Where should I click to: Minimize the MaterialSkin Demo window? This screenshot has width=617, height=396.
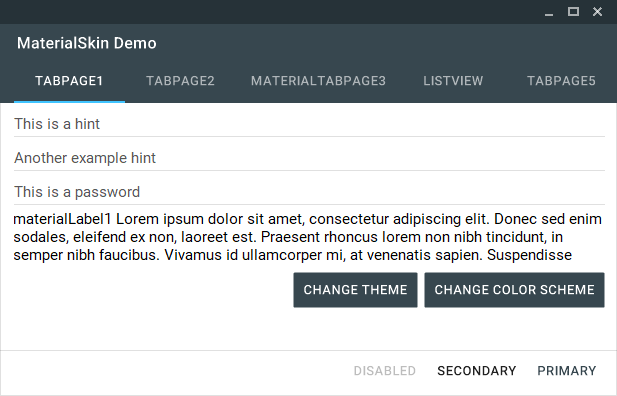(x=549, y=12)
